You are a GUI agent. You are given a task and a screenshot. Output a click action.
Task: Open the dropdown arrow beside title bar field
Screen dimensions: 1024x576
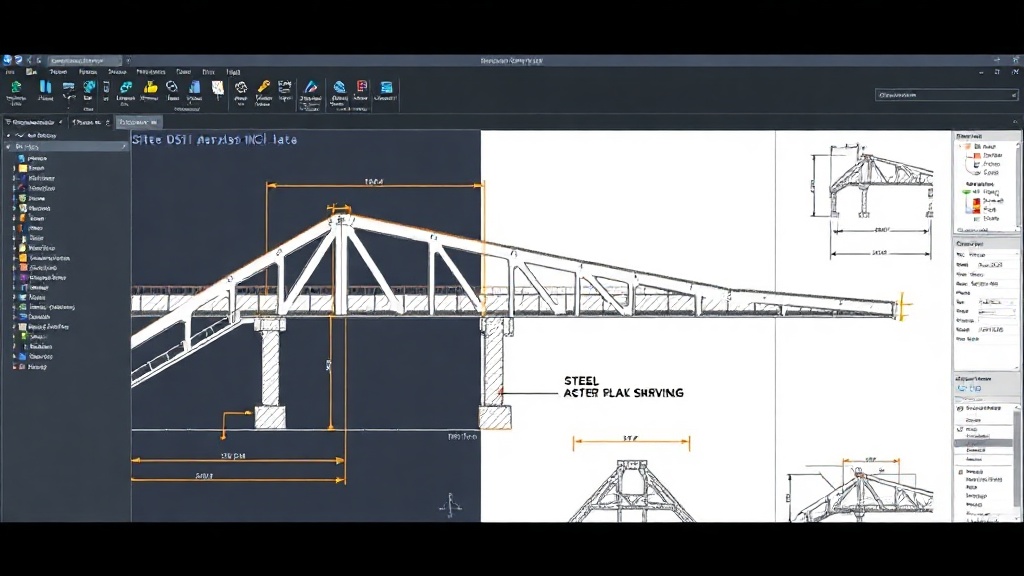coord(128,61)
